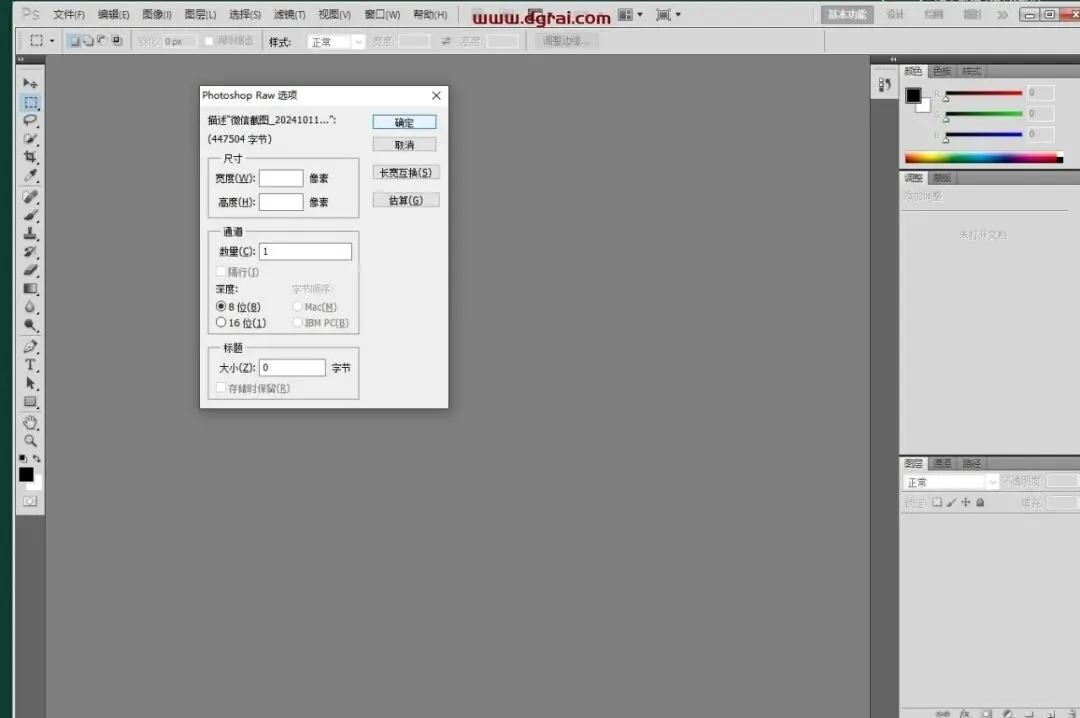1080x718 pixels.
Task: Select the Gradient tool
Action: click(30, 288)
